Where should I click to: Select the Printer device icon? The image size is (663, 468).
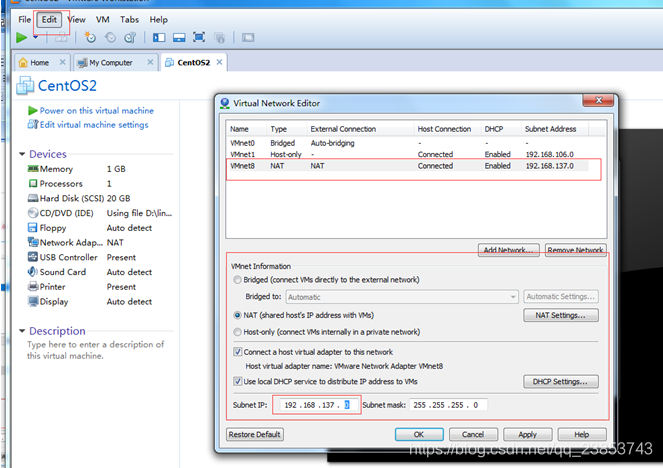tap(33, 287)
